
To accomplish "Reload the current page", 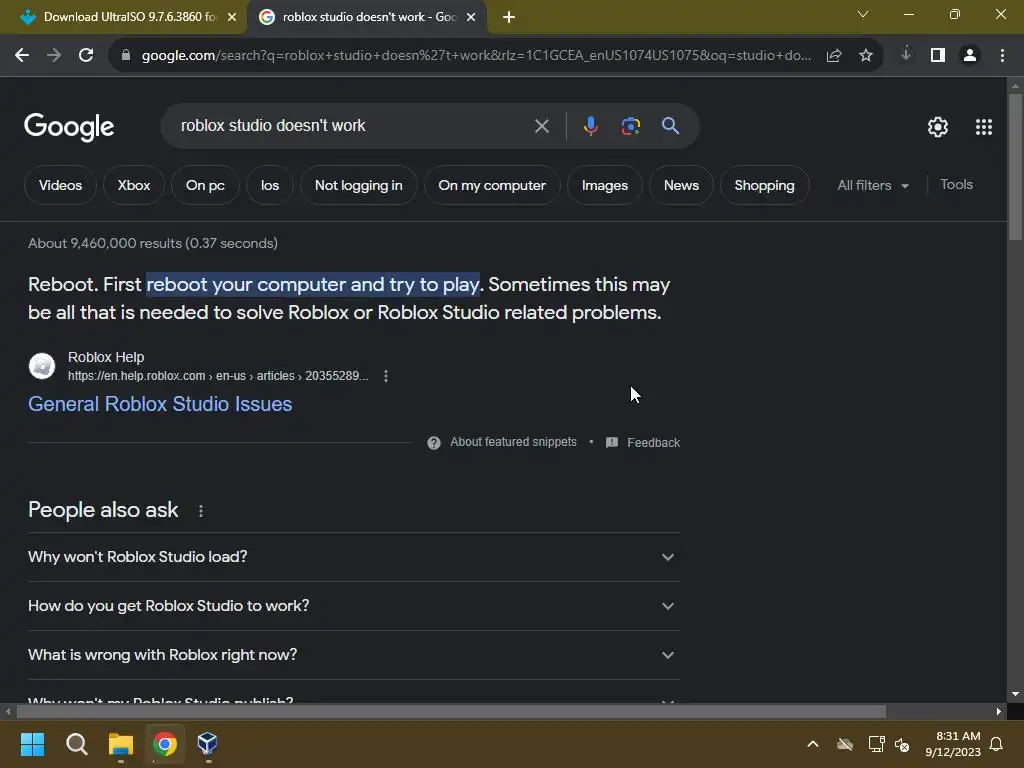I will coord(86,56).
